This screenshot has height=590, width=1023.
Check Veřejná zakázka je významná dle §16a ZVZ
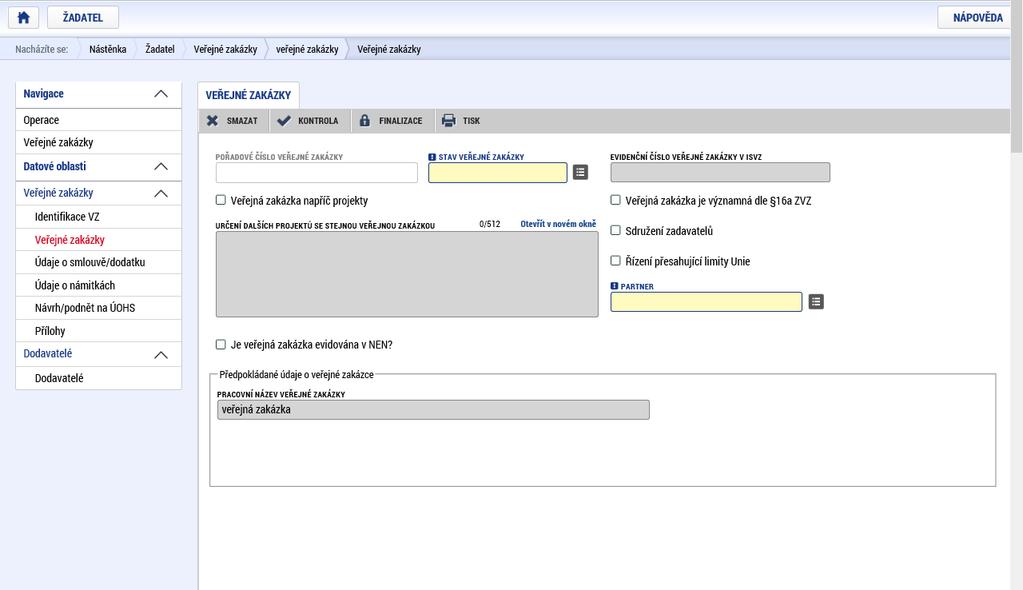point(615,200)
